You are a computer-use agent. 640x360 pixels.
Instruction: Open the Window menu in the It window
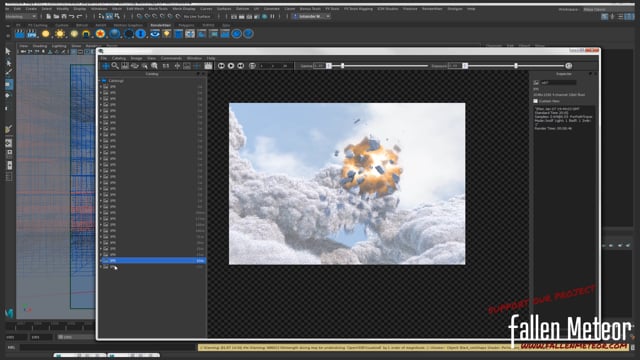pyautogui.click(x=194, y=58)
